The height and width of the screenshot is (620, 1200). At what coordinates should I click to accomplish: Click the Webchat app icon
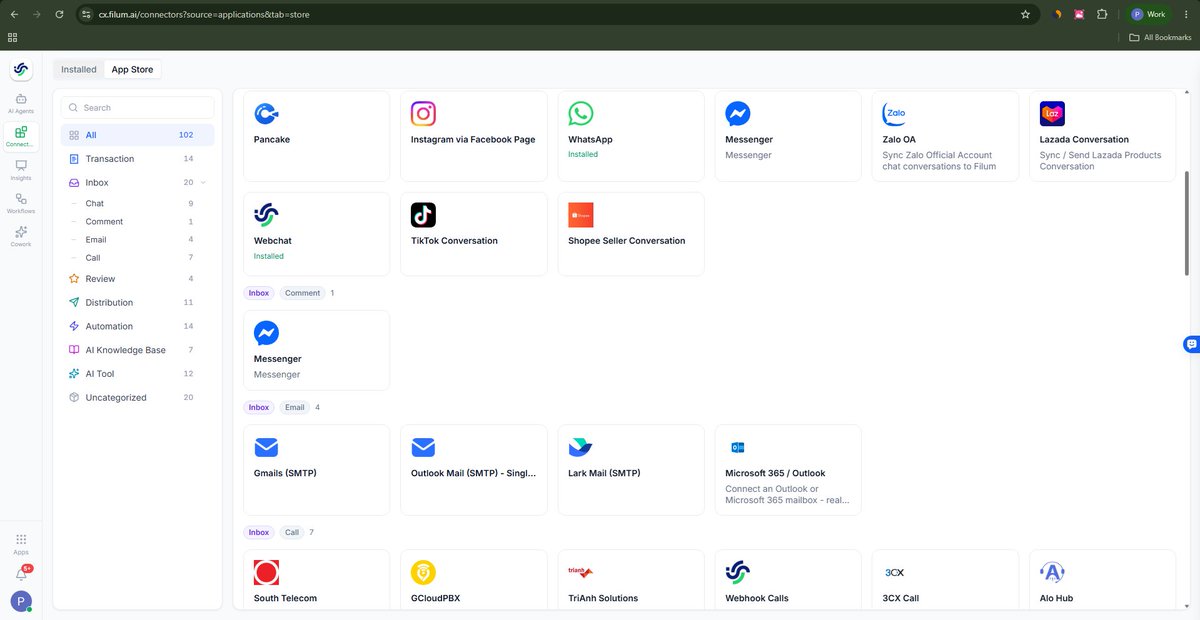[266, 215]
